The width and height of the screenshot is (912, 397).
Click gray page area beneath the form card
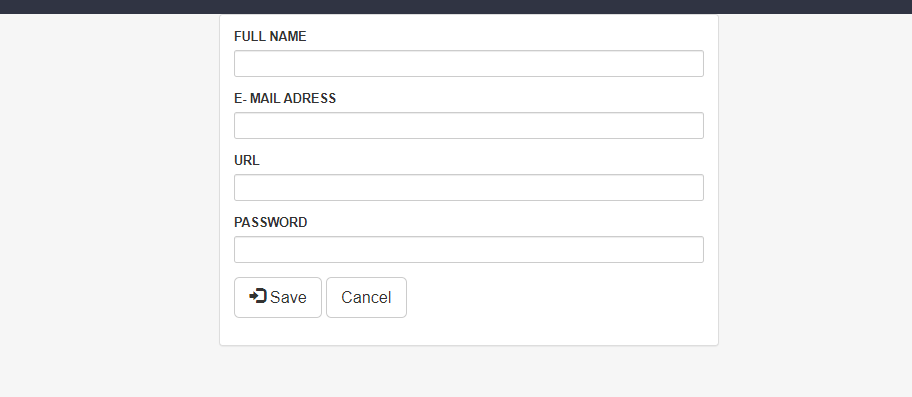pos(469,372)
